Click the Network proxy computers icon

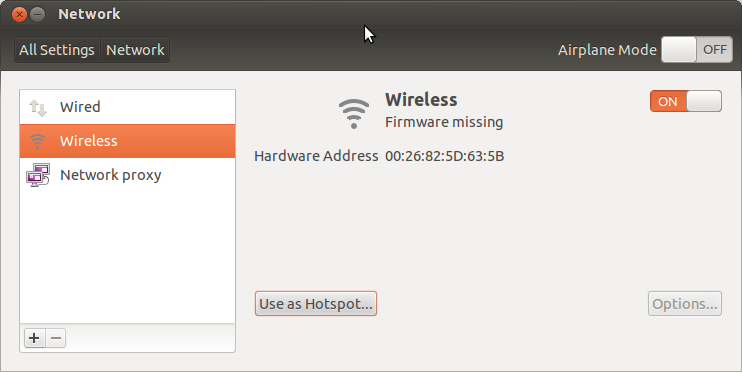pos(38,175)
